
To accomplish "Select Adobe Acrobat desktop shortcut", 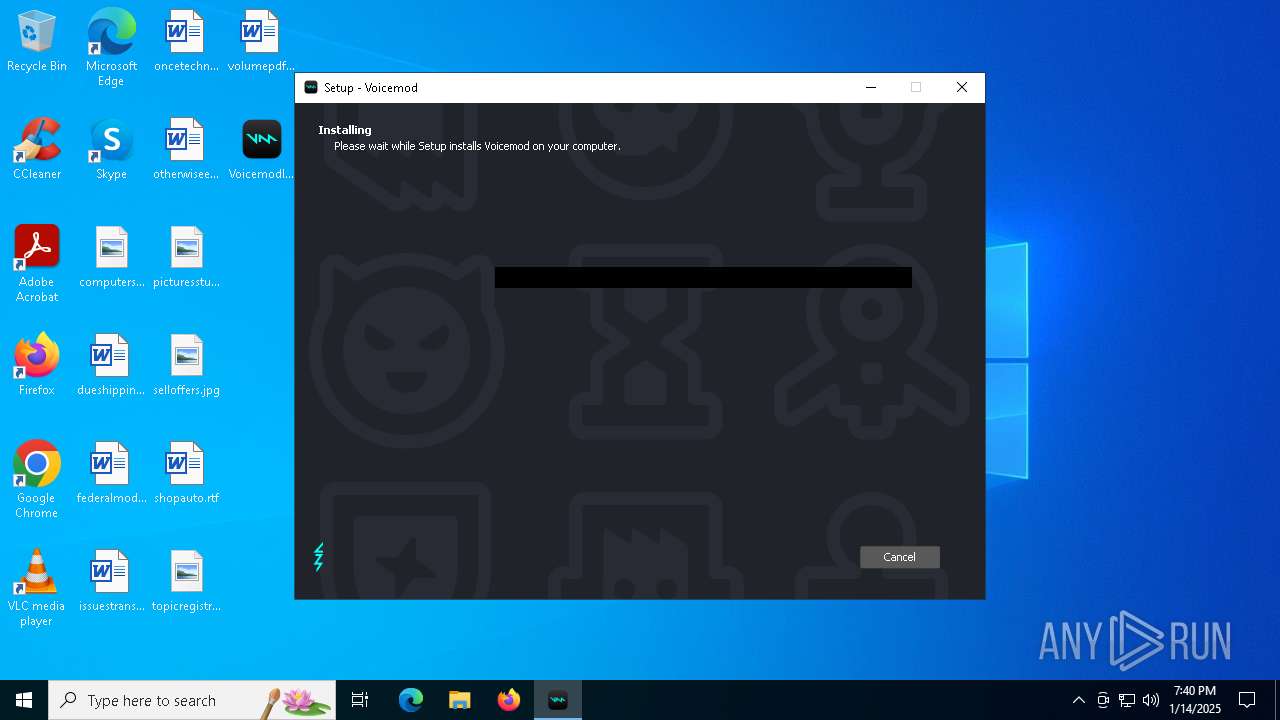I will [x=37, y=264].
